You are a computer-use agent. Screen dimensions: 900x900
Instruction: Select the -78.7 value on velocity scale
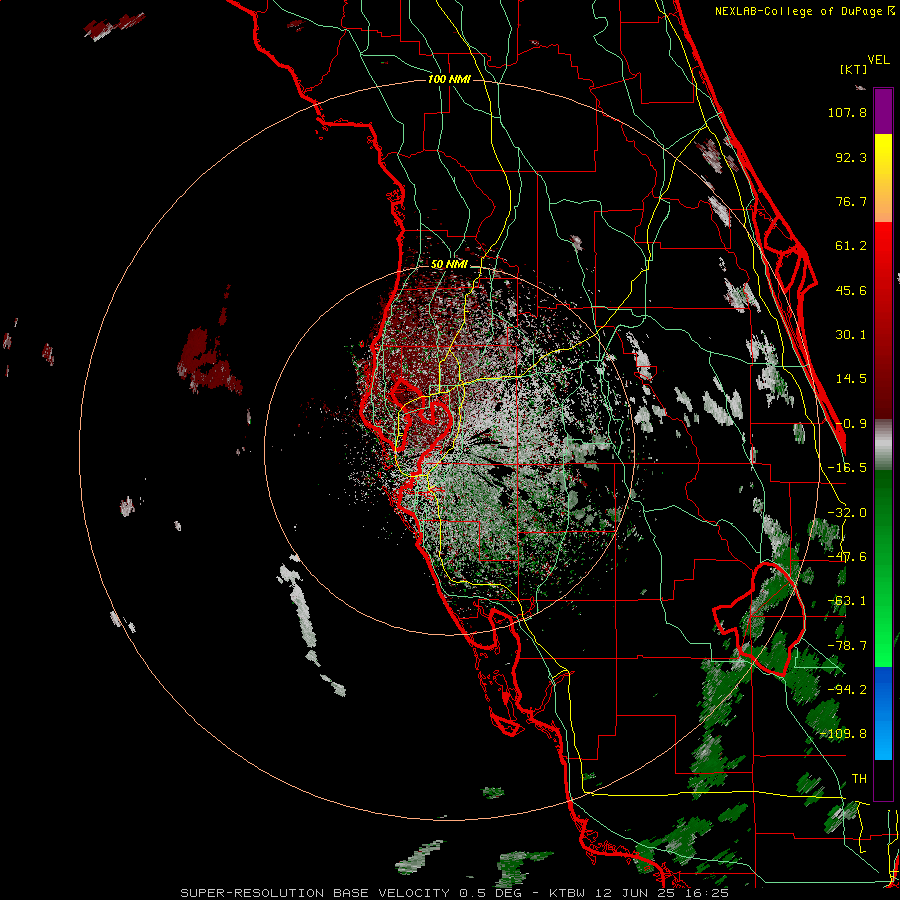click(847, 646)
